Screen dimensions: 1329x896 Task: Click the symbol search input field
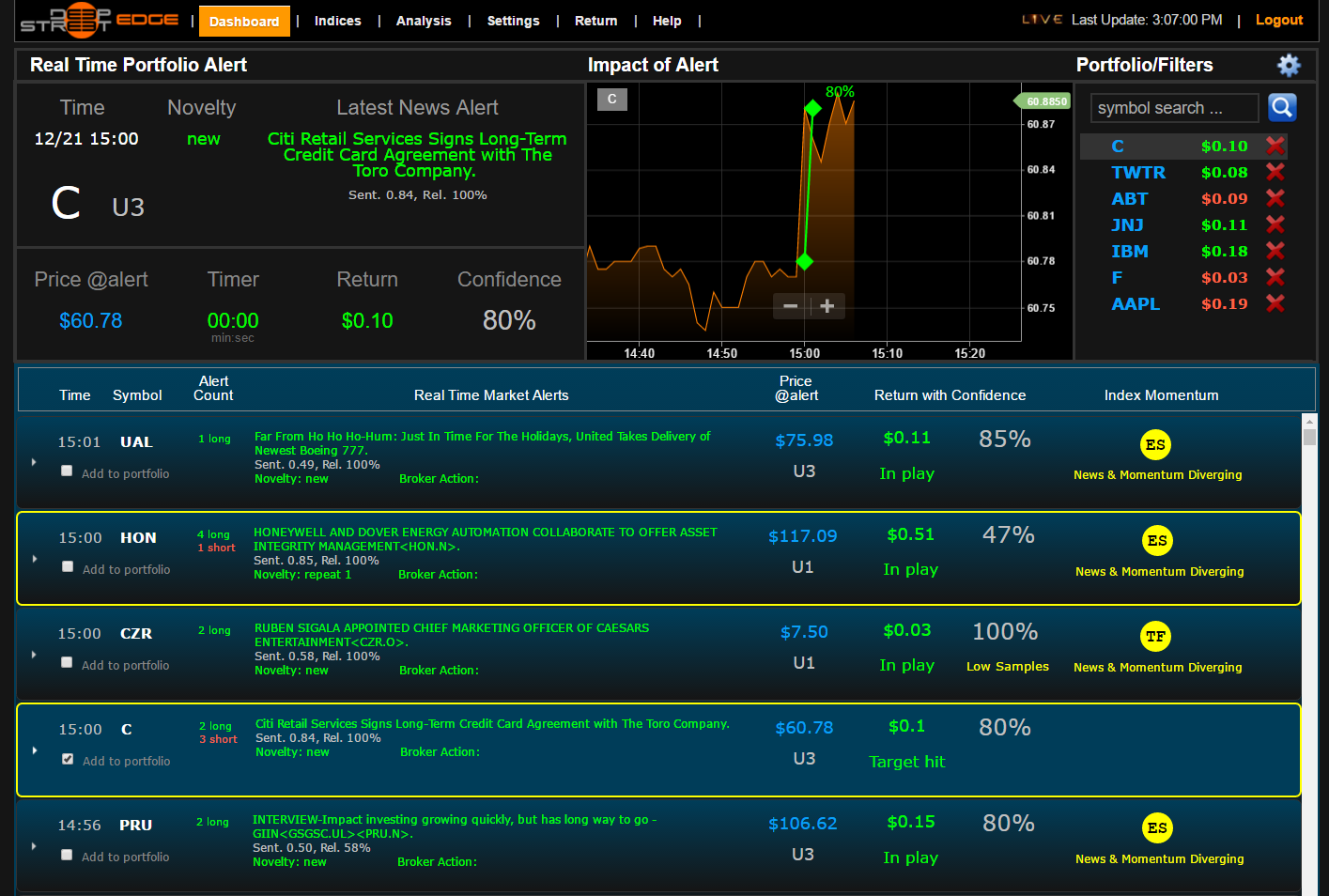point(1173,108)
